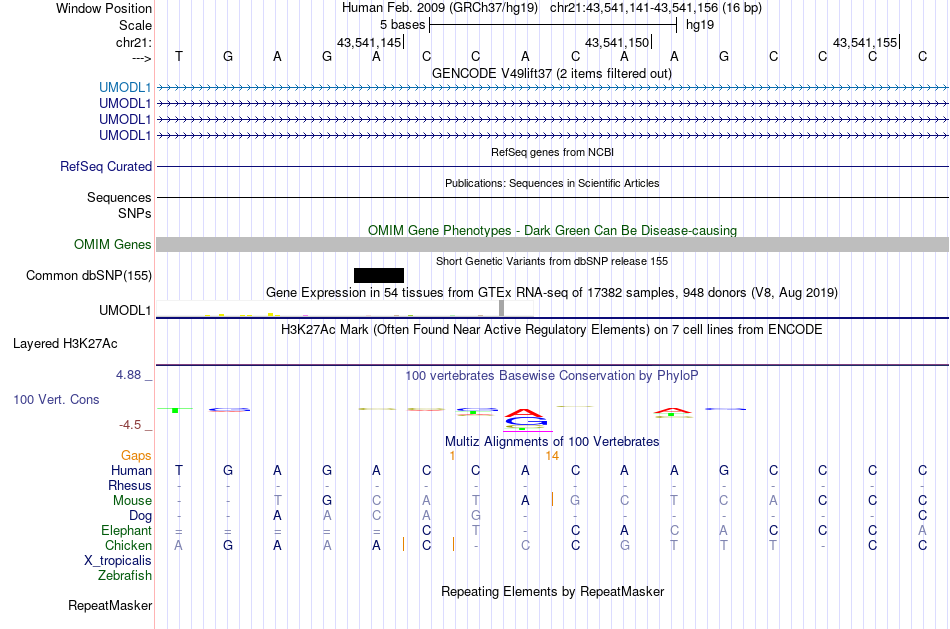Click the light-blue UMODL1 transcript label
Image resolution: width=950 pixels, height=629 pixels.
[125, 87]
